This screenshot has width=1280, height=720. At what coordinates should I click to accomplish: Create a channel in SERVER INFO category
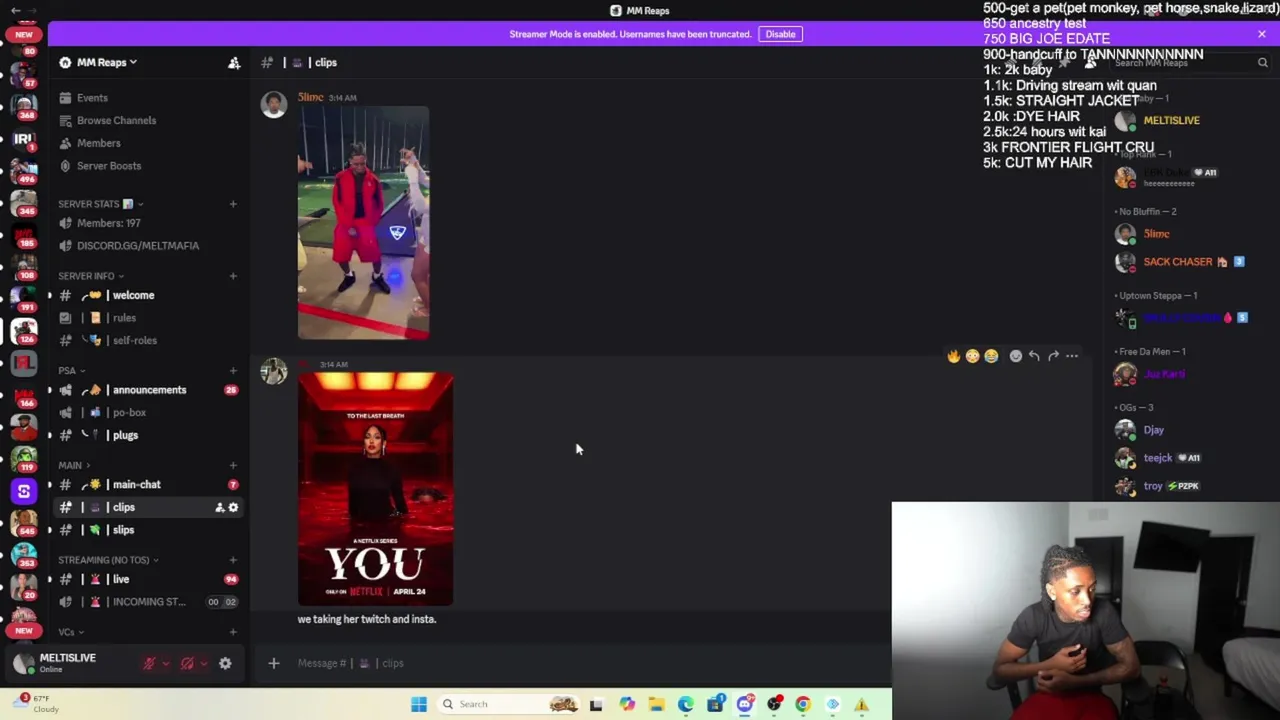pyautogui.click(x=233, y=276)
